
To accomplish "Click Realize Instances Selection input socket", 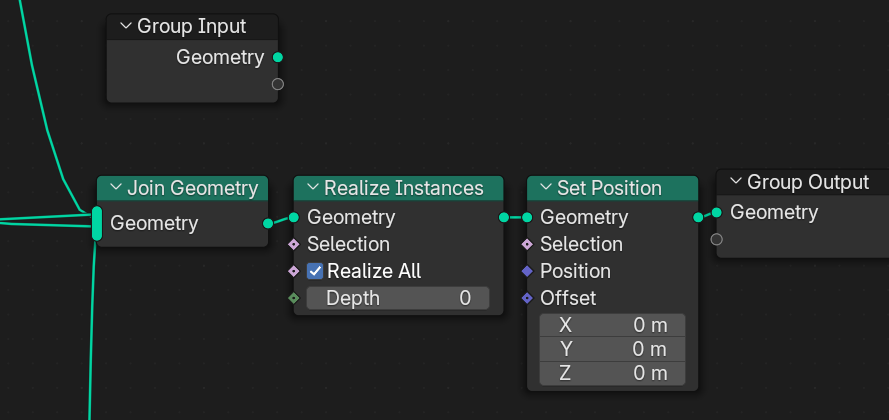I will tap(294, 244).
